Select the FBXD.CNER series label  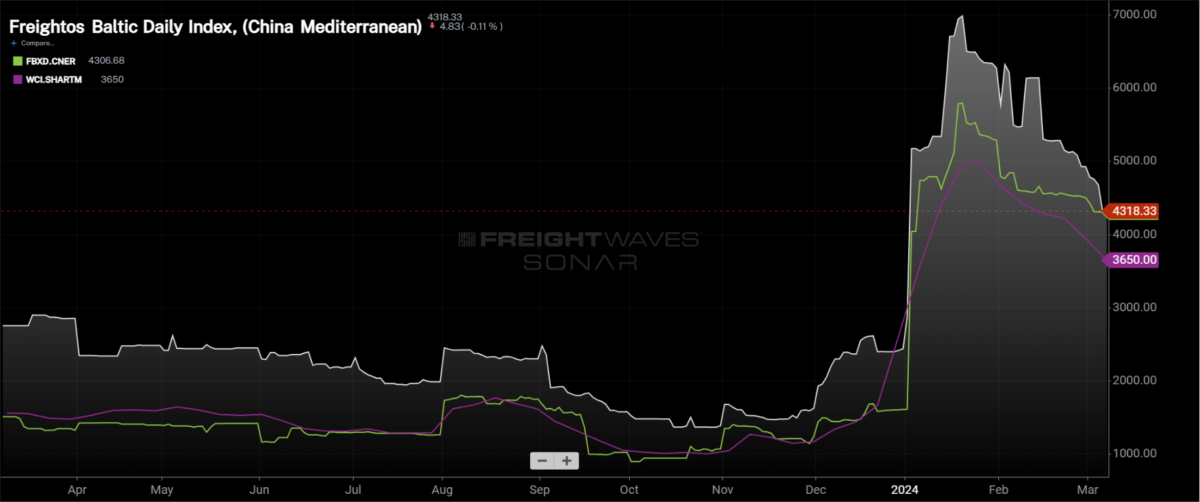tap(51, 61)
